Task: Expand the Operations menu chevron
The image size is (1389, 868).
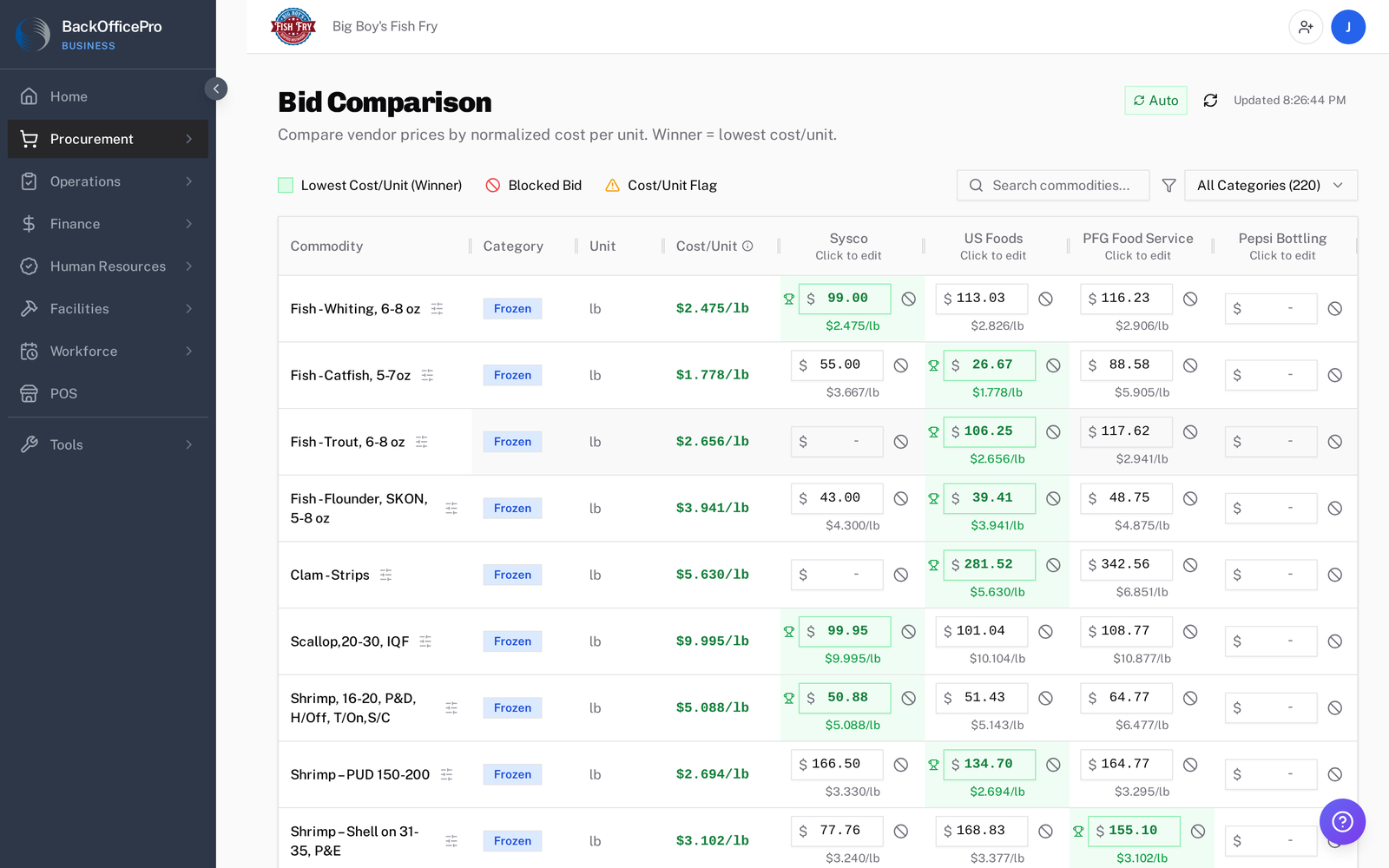Action: [188, 181]
